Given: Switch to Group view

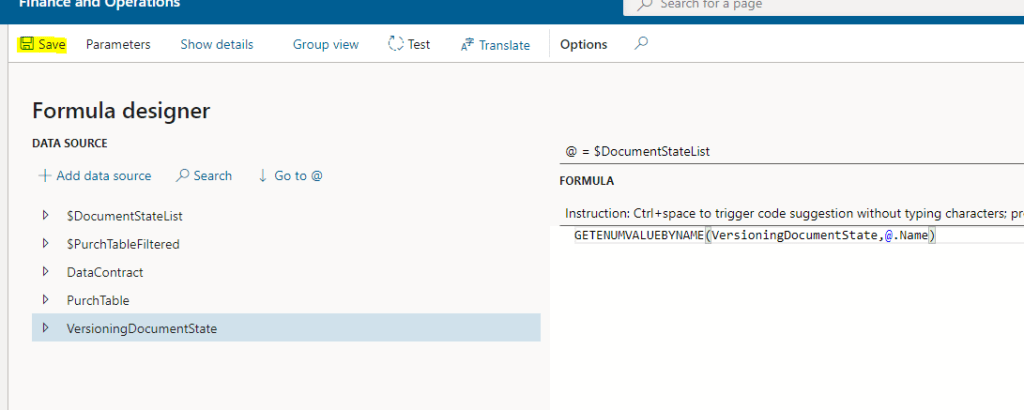Looking at the screenshot, I should pos(325,45).
